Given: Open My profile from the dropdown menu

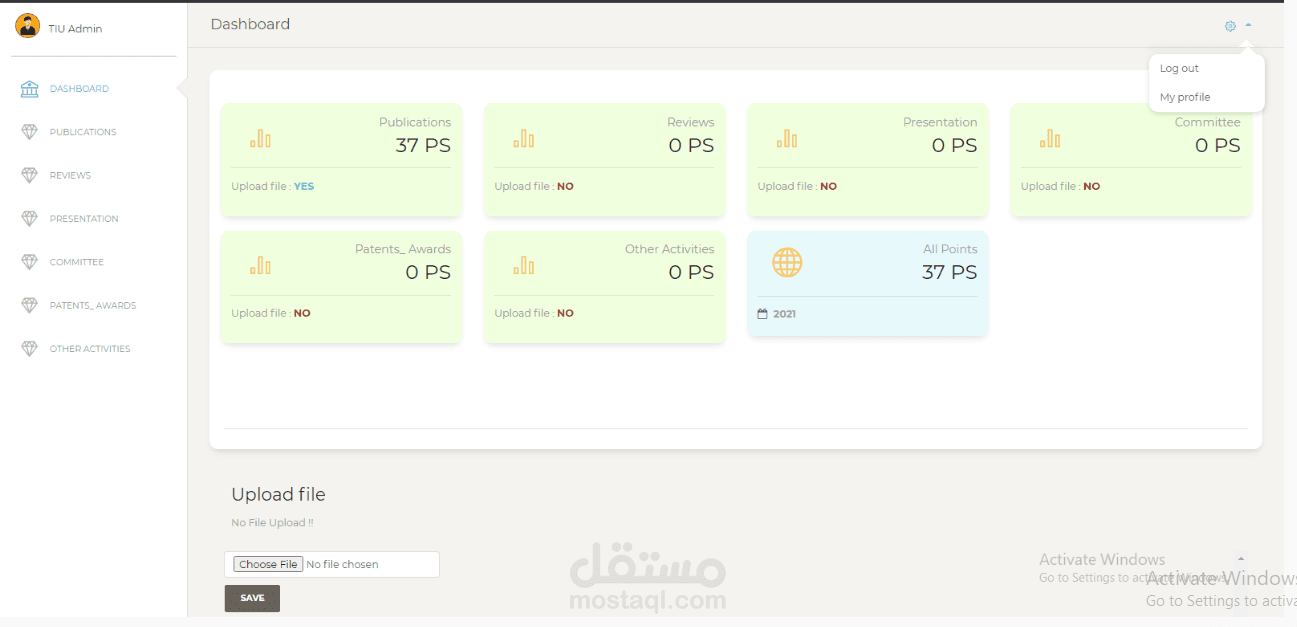Looking at the screenshot, I should tap(1185, 97).
